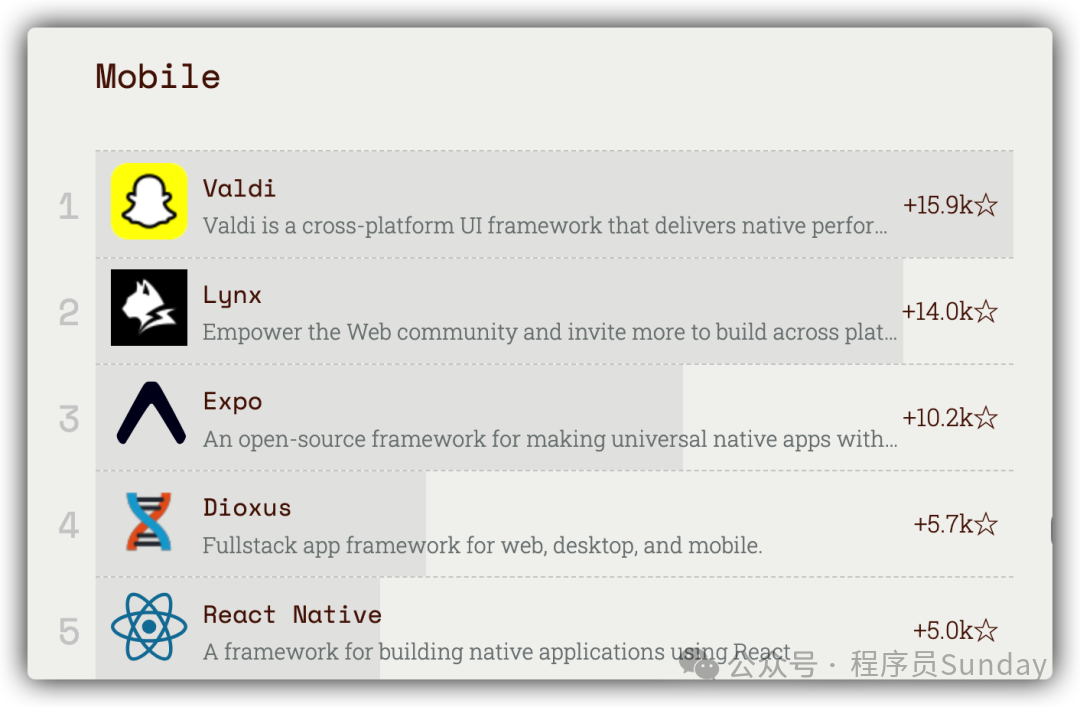This screenshot has height=707, width=1080.
Task: Click the Dioxus DNA helix logo
Action: (x=149, y=521)
